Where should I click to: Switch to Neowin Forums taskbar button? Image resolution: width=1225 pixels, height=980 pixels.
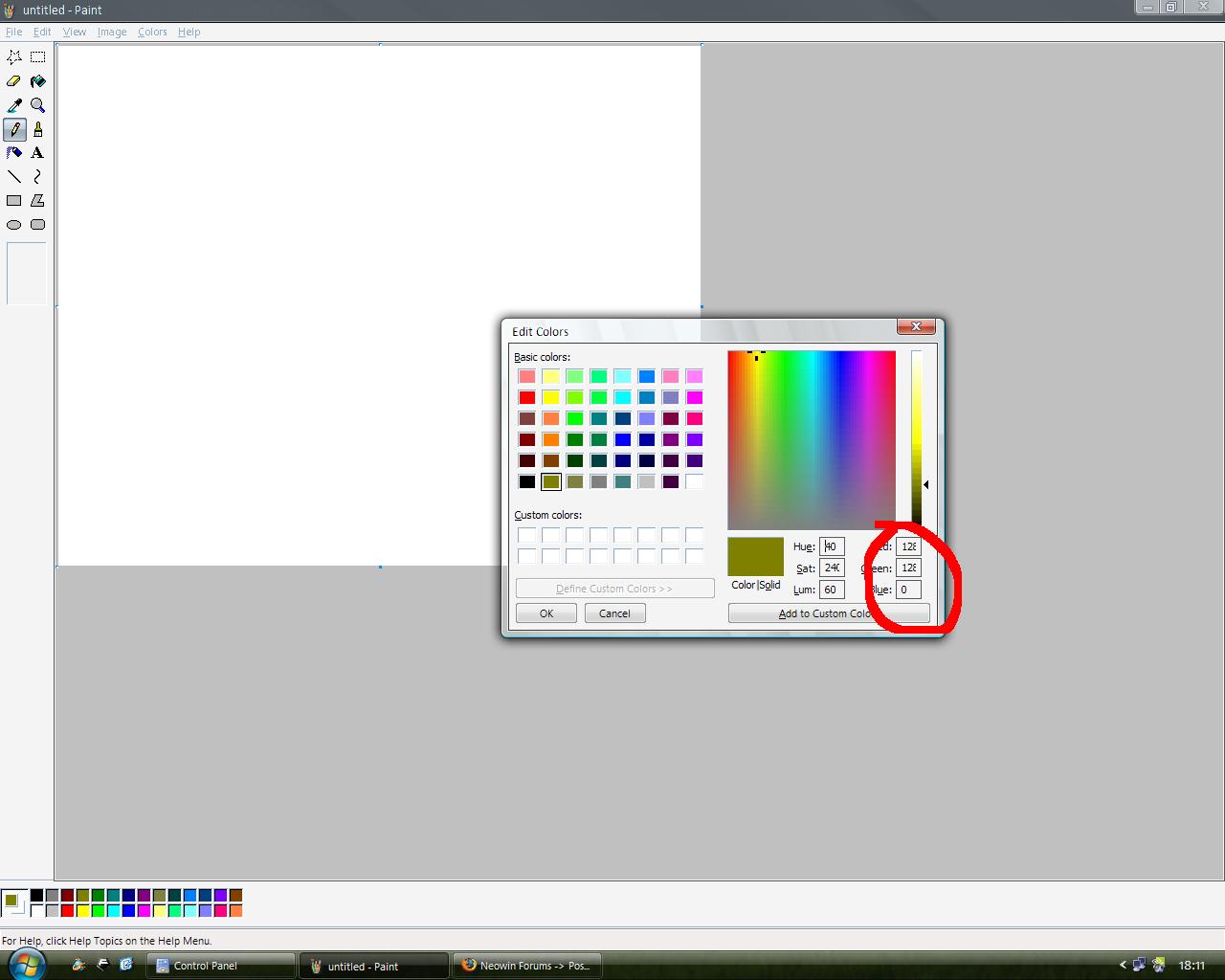pos(526,966)
